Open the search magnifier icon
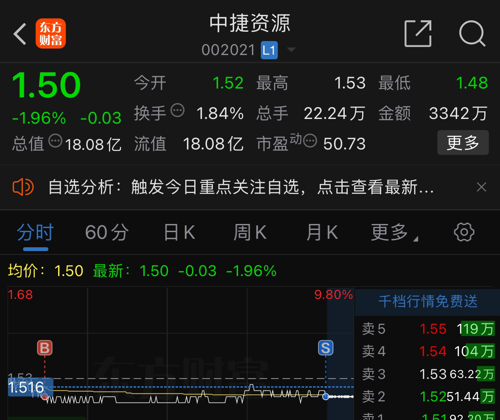The width and height of the screenshot is (500, 420). tap(472, 33)
